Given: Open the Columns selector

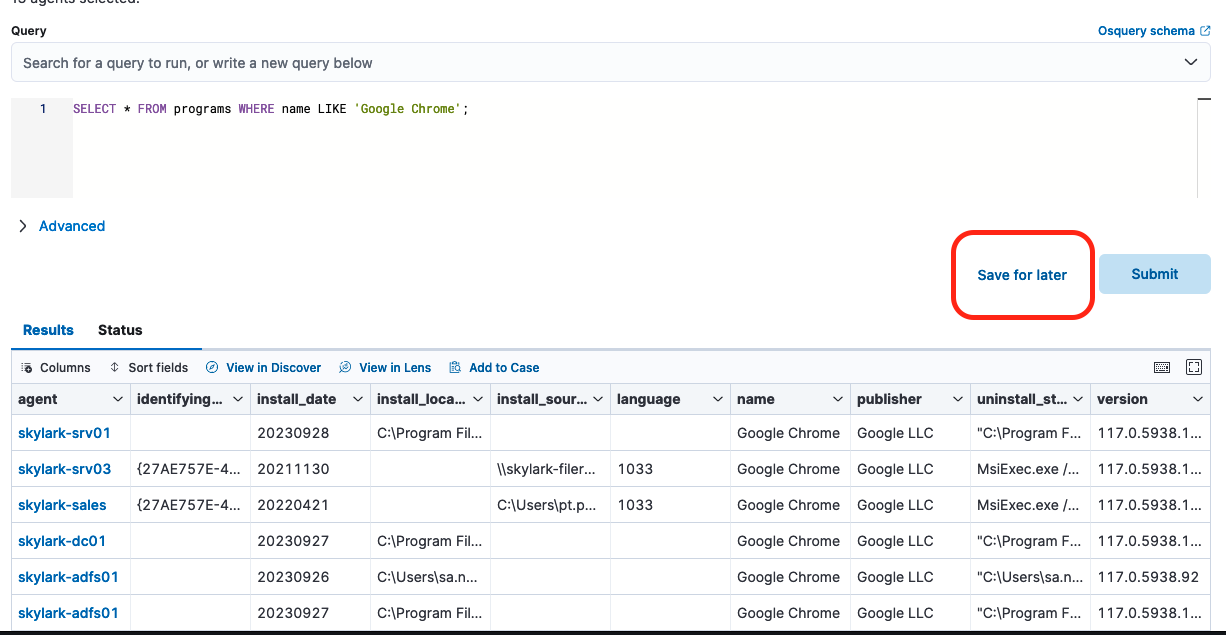Looking at the screenshot, I should pos(56,367).
